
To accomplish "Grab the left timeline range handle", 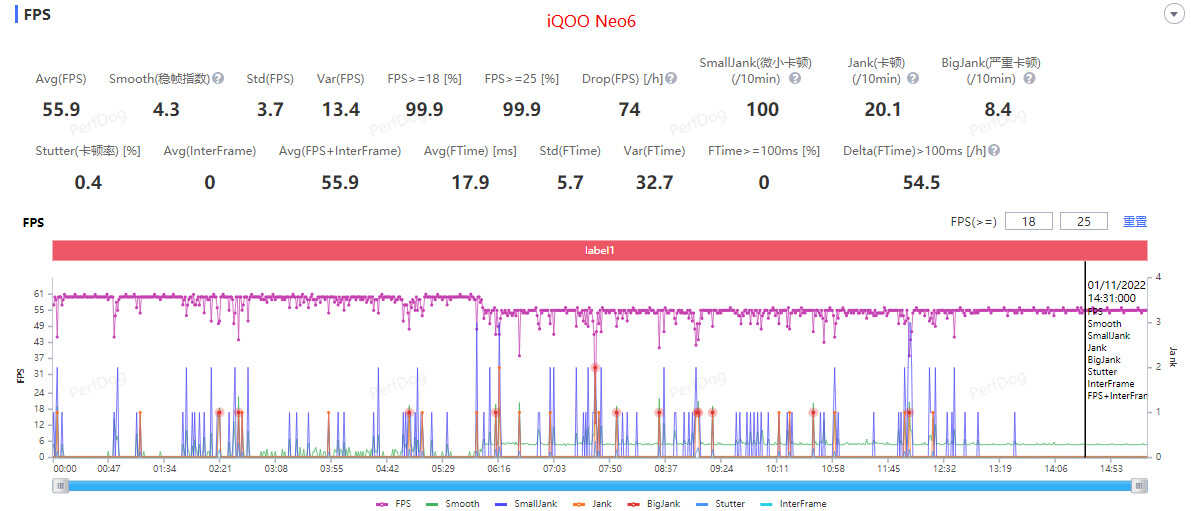I will pyautogui.click(x=60, y=485).
